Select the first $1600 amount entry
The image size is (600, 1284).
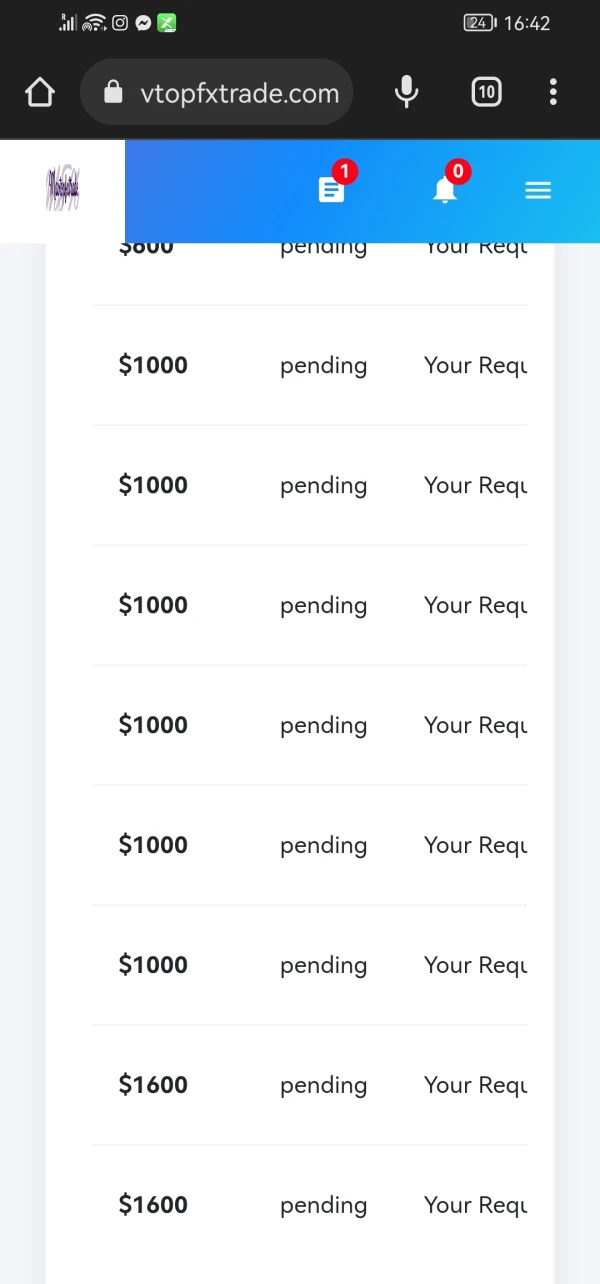pyautogui.click(x=153, y=1085)
